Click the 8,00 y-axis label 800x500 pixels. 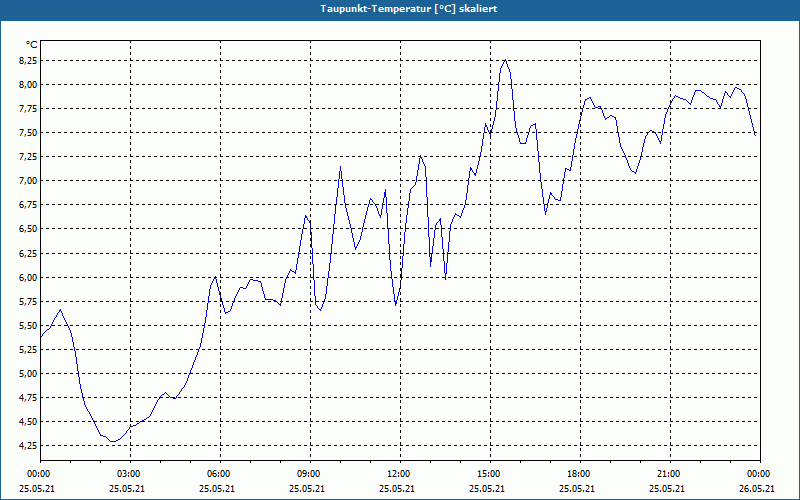(x=28, y=85)
